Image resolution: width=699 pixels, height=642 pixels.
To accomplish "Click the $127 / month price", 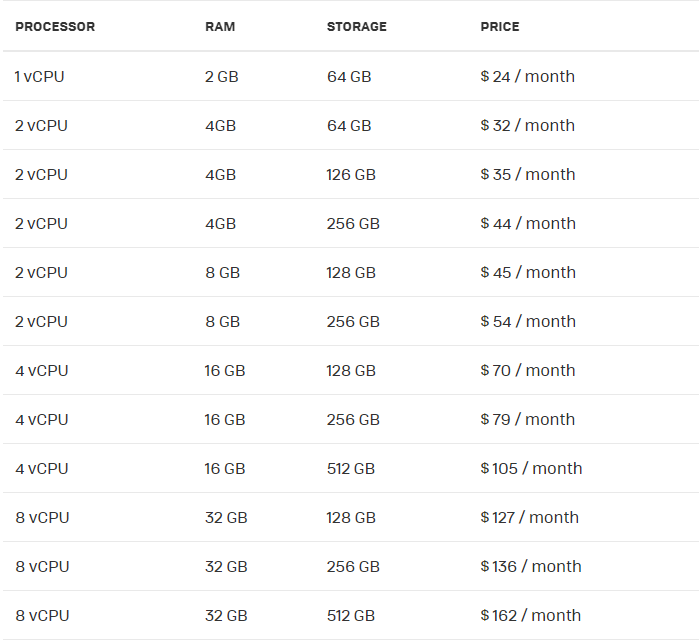I will pos(529,517).
